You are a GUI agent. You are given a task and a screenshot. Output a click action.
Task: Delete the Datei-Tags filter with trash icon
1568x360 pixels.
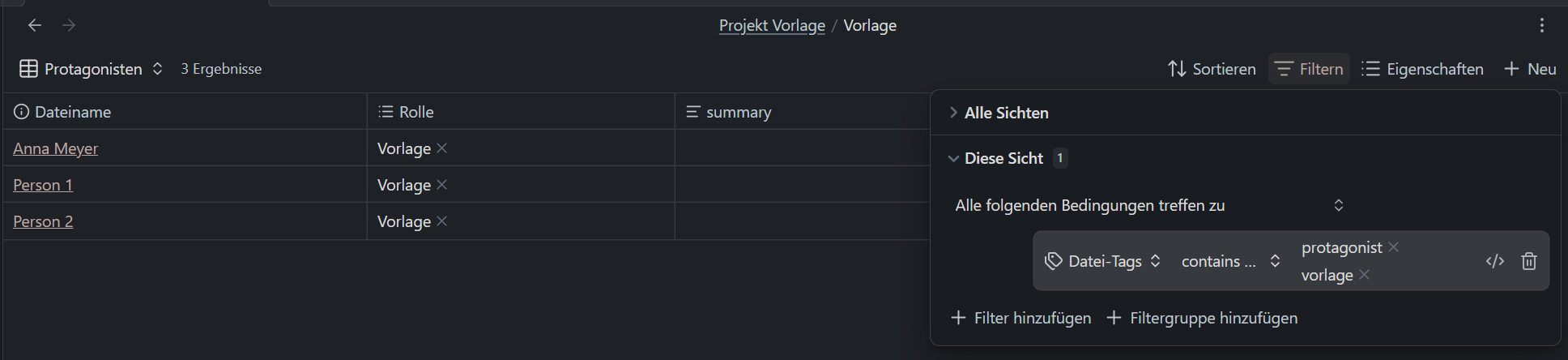point(1529,261)
